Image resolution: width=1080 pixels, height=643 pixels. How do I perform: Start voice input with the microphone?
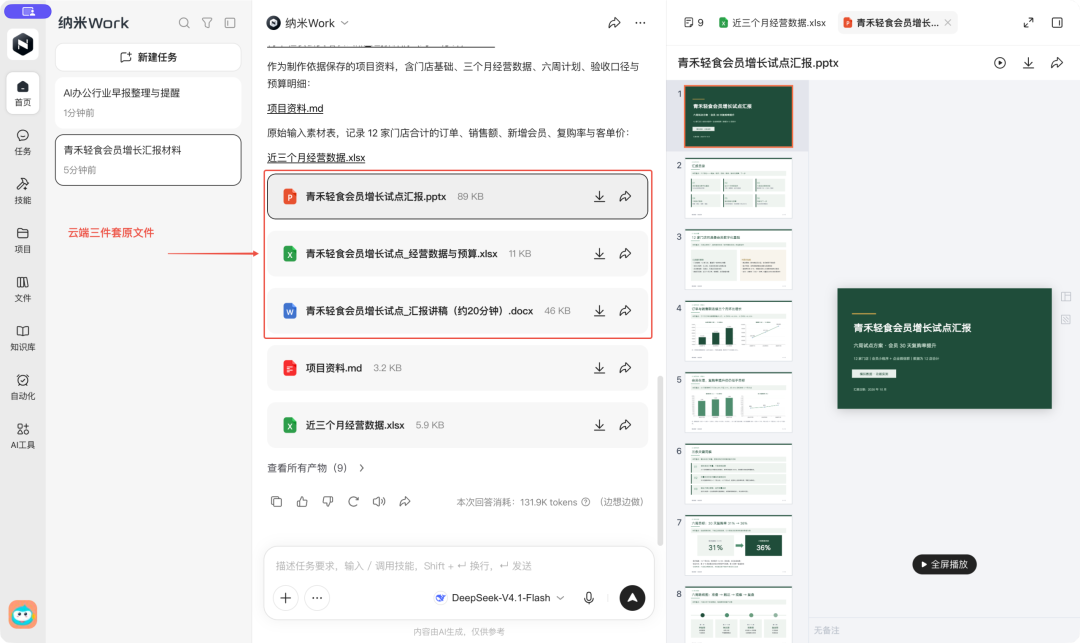pyautogui.click(x=588, y=598)
